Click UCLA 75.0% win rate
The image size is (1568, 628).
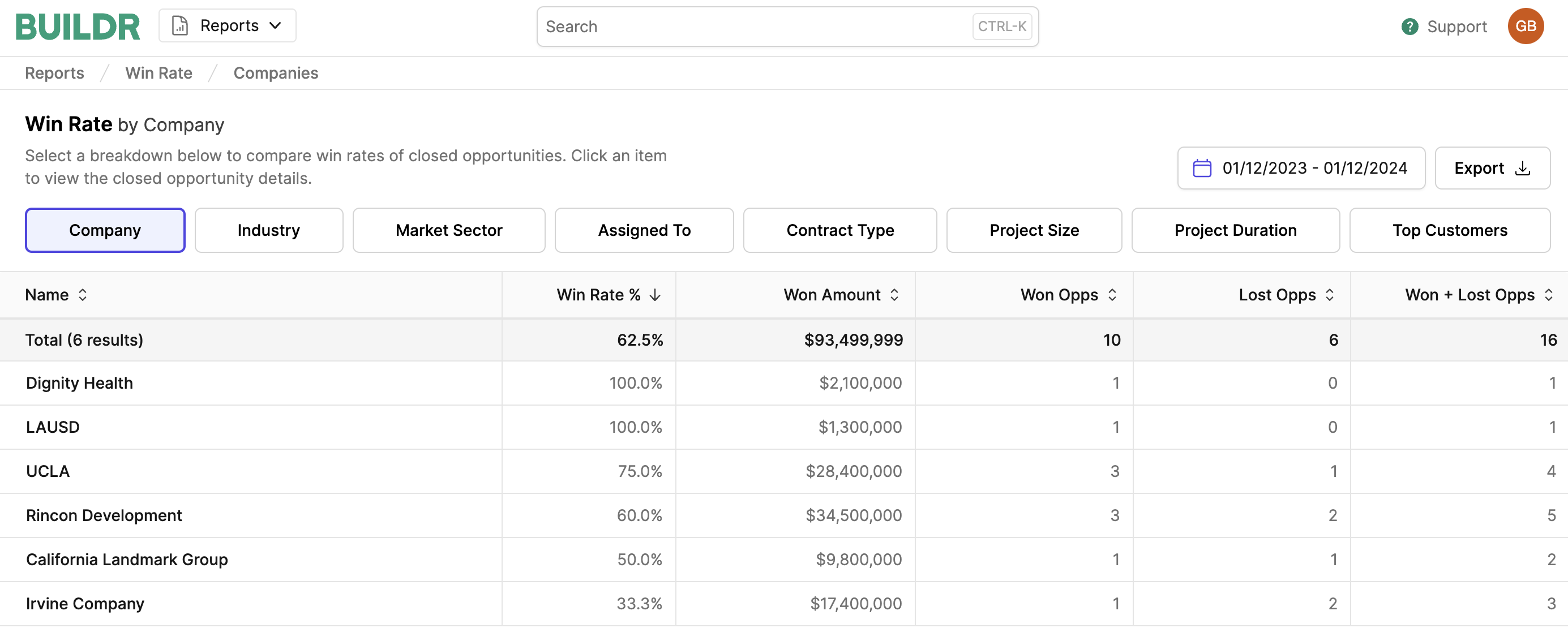[x=640, y=472]
